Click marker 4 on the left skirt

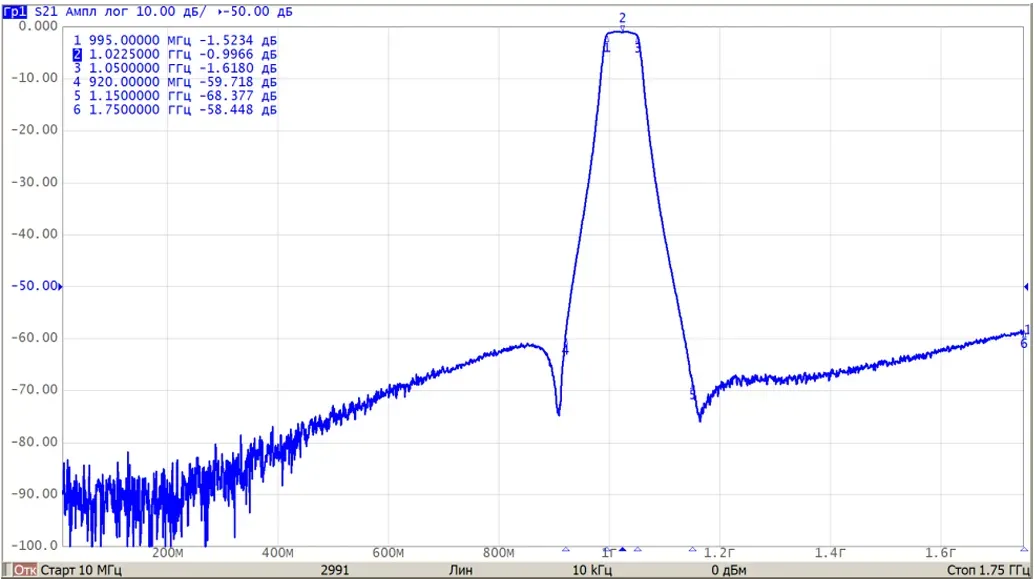pyautogui.click(x=565, y=350)
